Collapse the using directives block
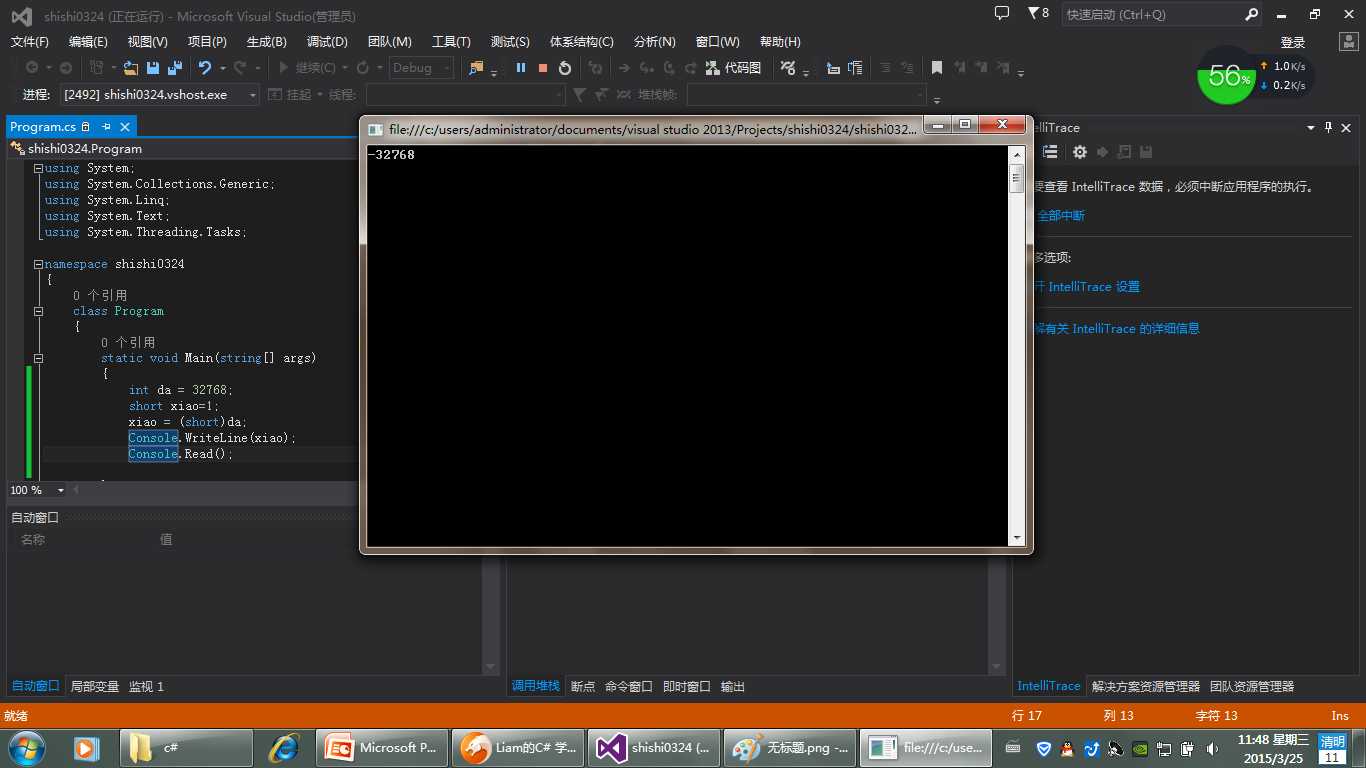The width and height of the screenshot is (1366, 768). coord(38,168)
